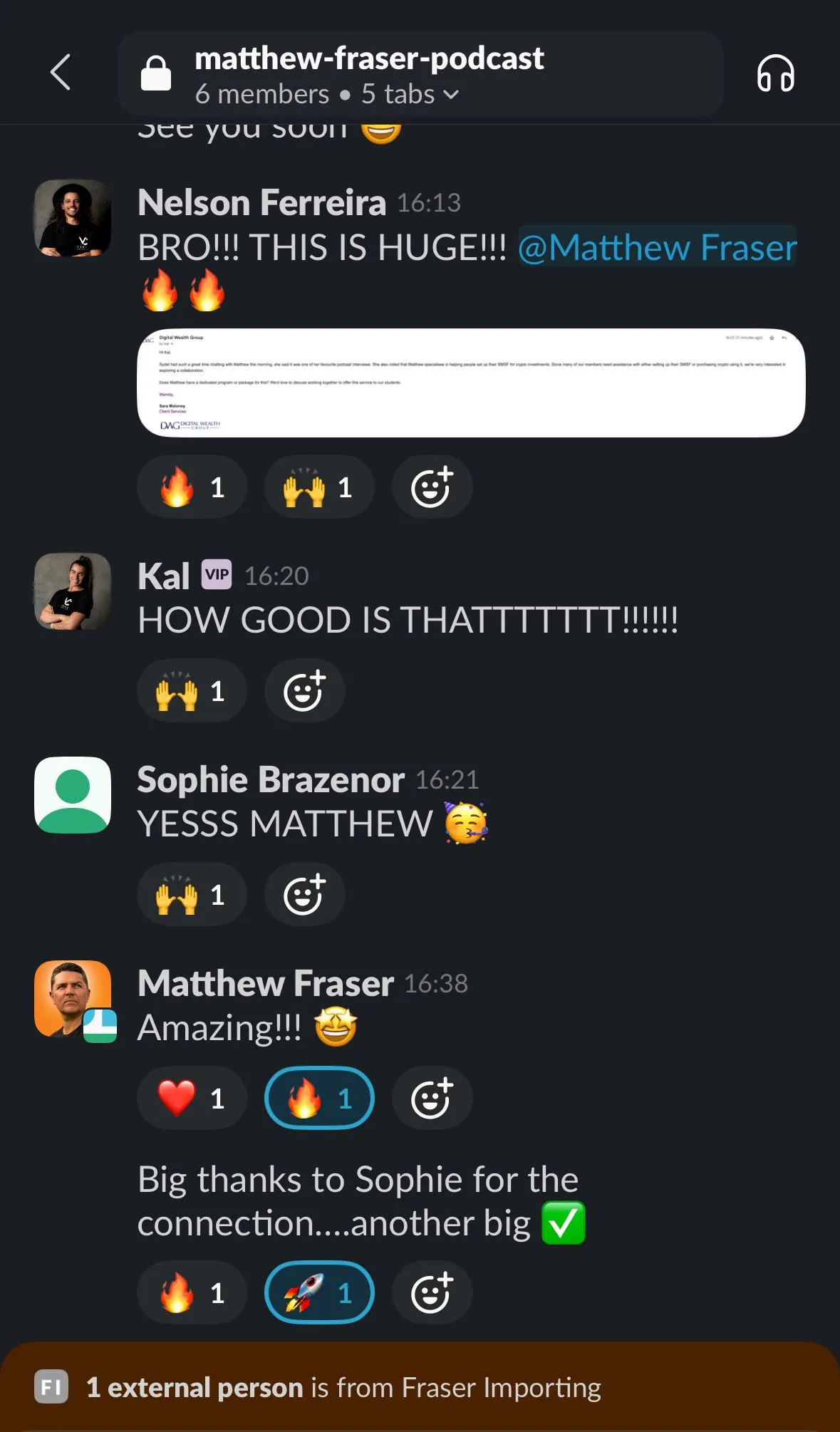Open the Nelson Ferreira profile name
The width and height of the screenshot is (840, 1432).
(x=261, y=202)
